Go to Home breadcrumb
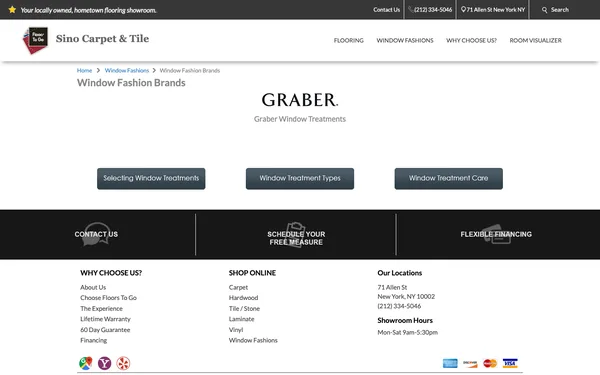 (x=84, y=70)
